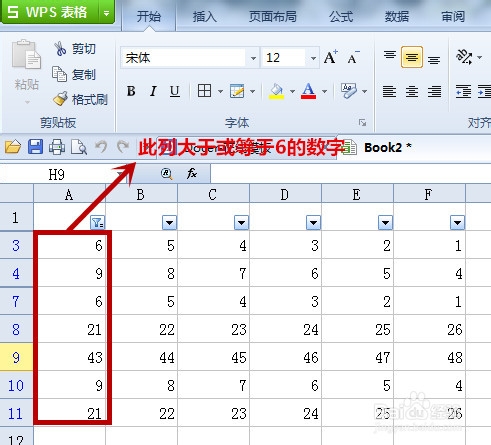This screenshot has width=491, height=445.
Task: Switch to 数据 tab
Action: click(397, 16)
